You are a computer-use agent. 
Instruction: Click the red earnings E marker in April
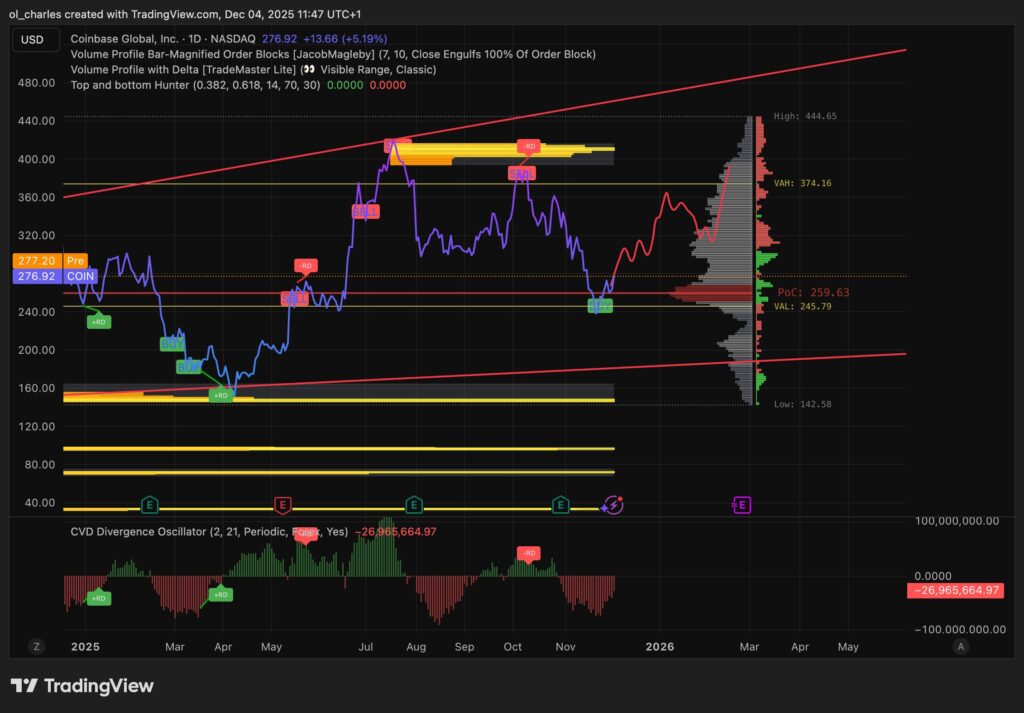coord(281,506)
